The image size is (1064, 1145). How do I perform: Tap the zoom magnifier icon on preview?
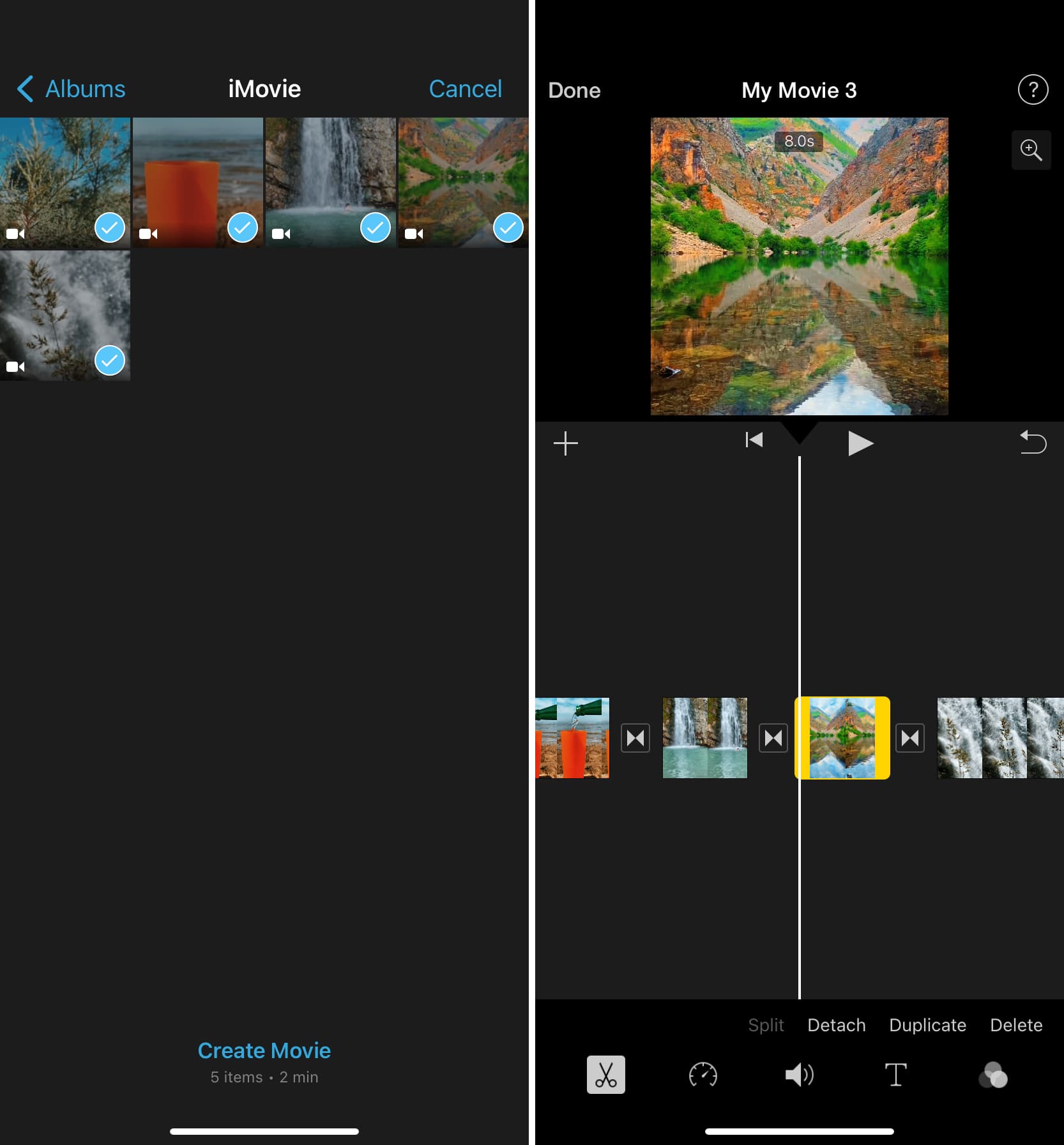tap(1031, 150)
